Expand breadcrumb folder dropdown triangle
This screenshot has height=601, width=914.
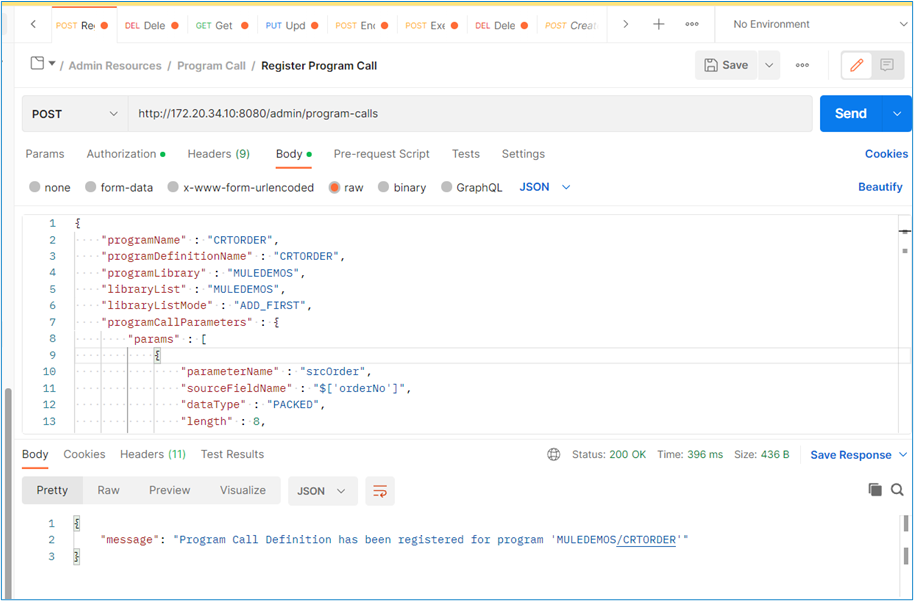click(x=52, y=64)
